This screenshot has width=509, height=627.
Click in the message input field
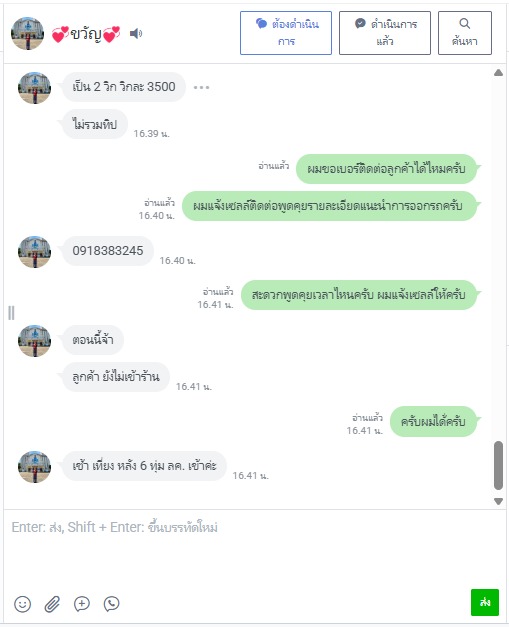pos(254,548)
